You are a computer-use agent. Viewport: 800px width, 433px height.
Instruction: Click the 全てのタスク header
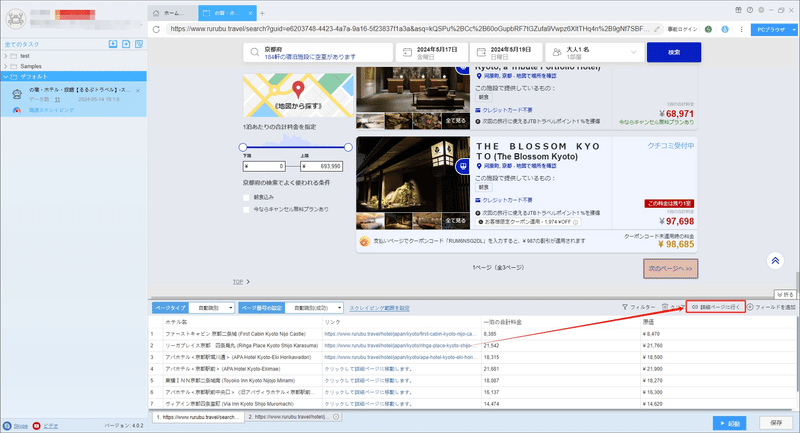pos(22,44)
